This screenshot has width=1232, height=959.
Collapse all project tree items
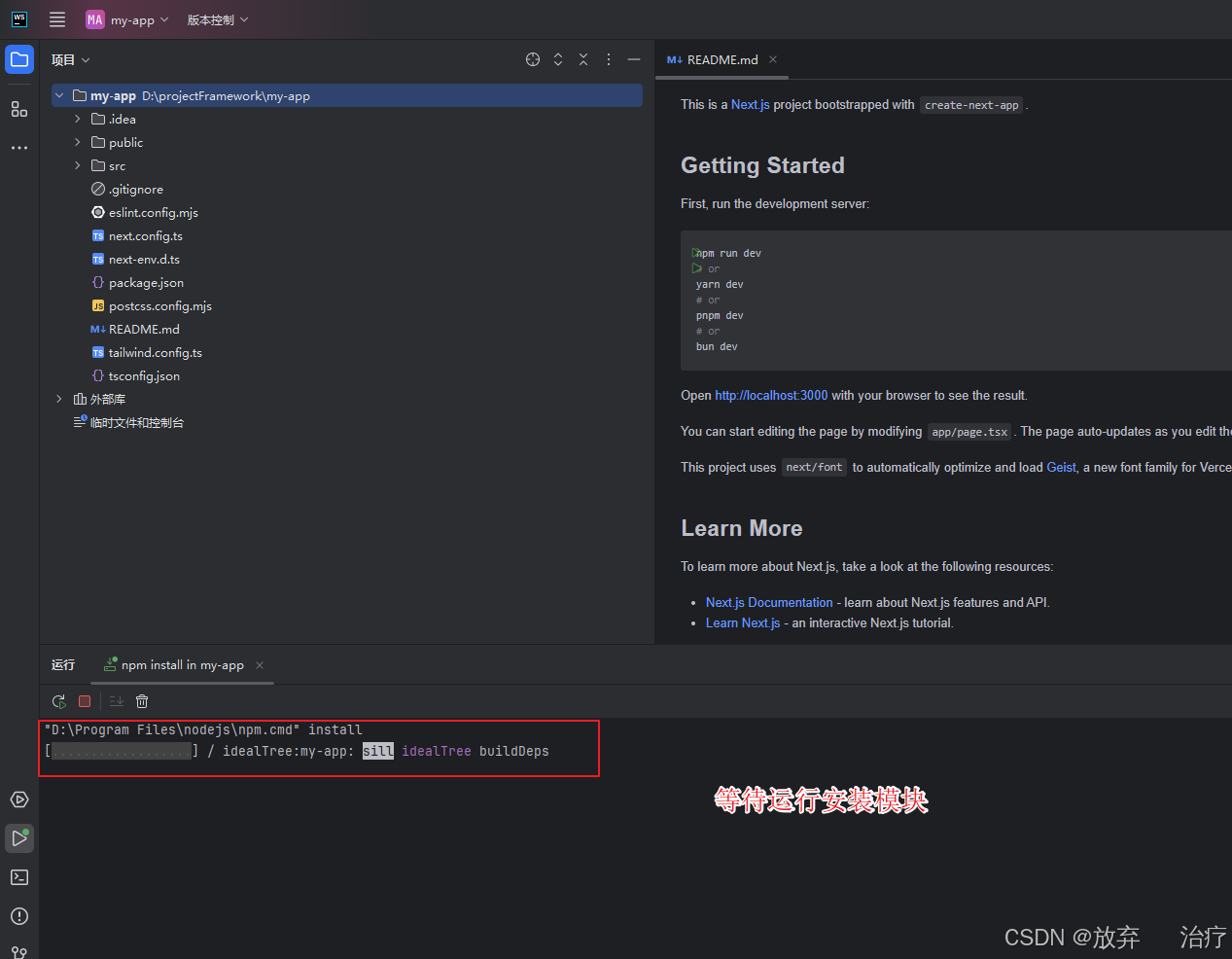coord(583,59)
